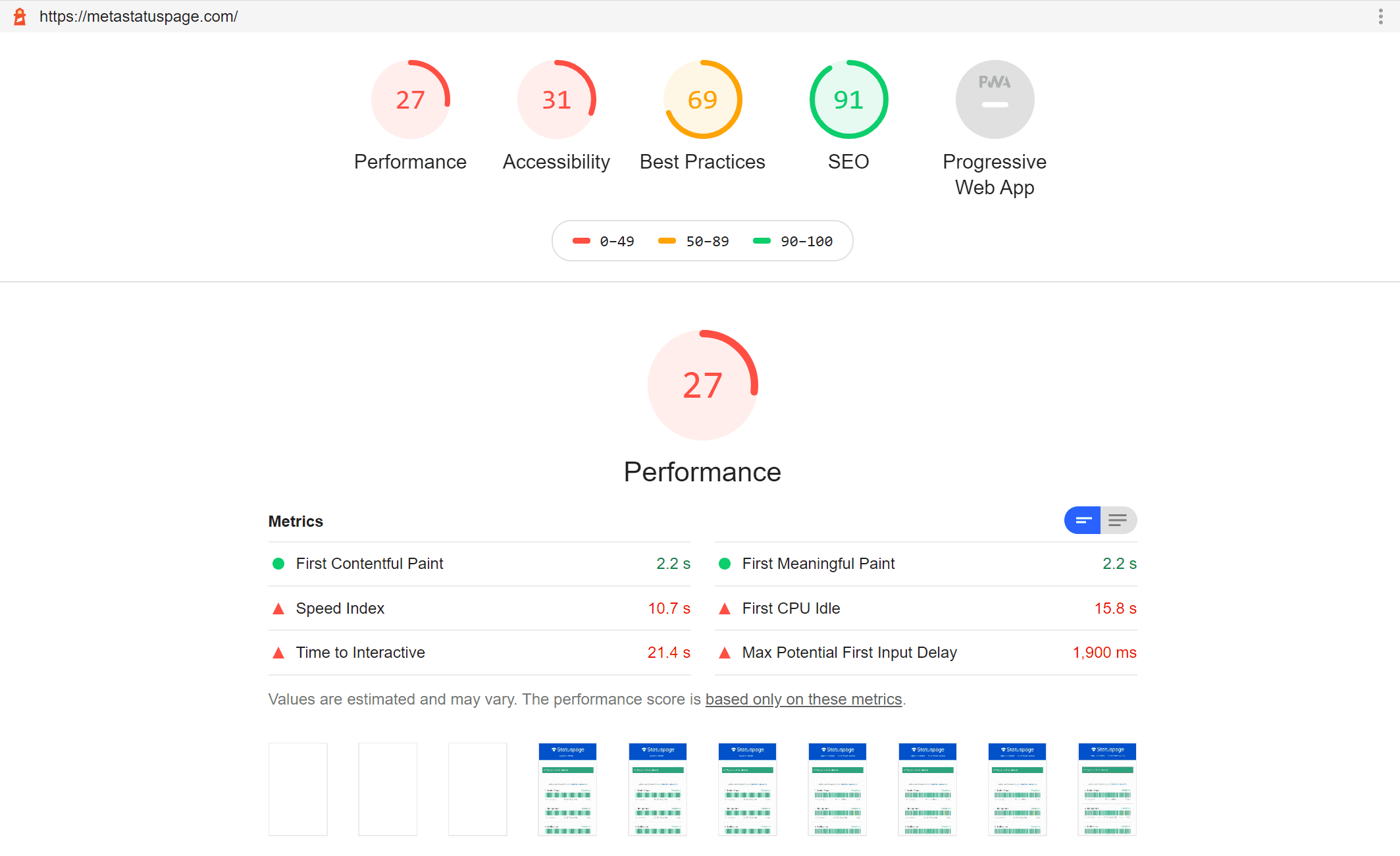Viewport: 1400px width, 856px height.
Task: Click the Accessibility score circle icon
Action: pyautogui.click(x=556, y=99)
